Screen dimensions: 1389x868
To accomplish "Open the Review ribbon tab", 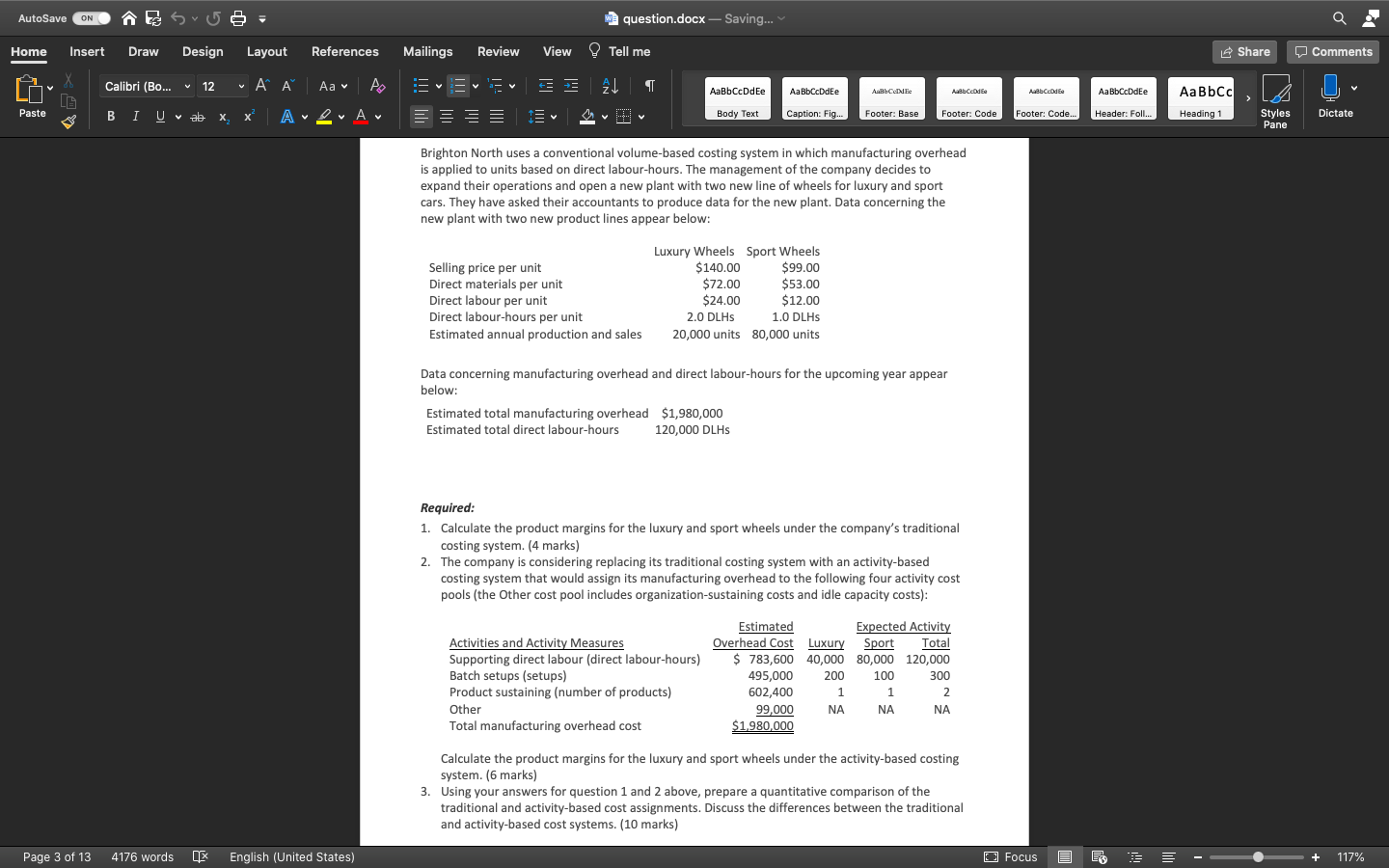I will coord(498,51).
